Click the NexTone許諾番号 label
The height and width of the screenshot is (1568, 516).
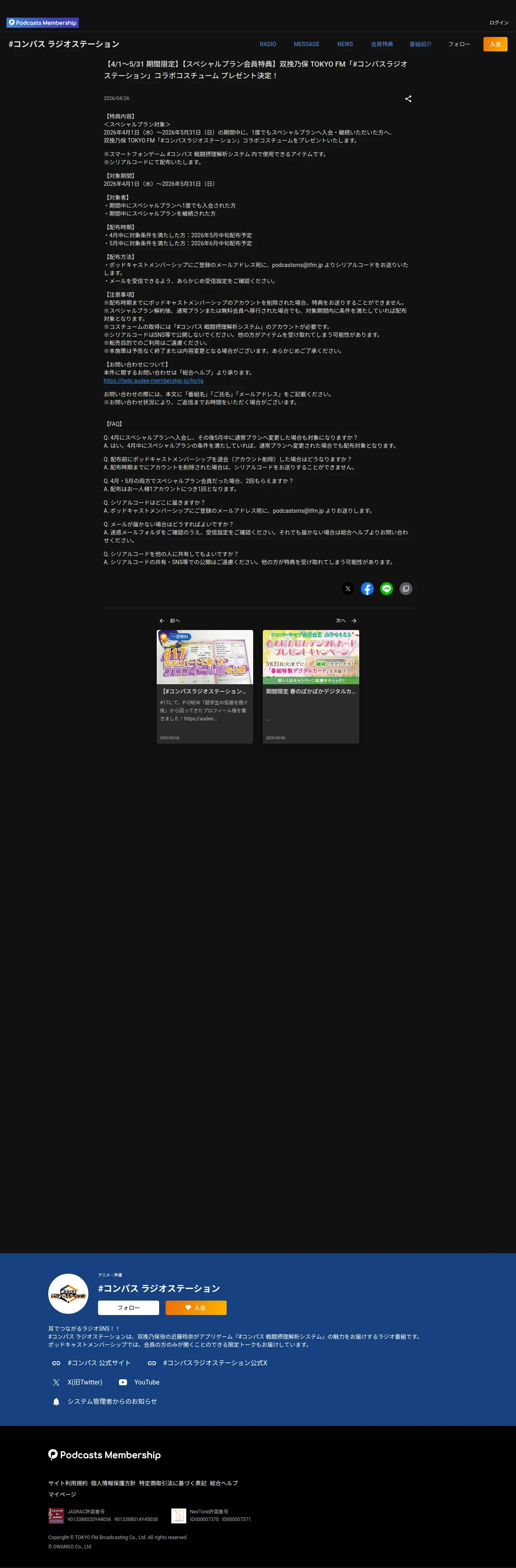[209, 1512]
